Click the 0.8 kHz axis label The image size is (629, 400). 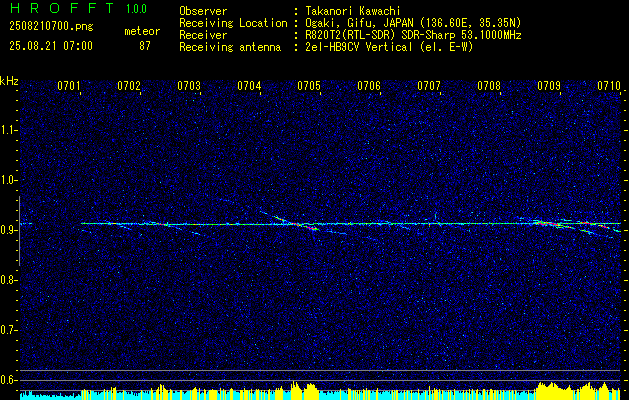click(x=9, y=280)
